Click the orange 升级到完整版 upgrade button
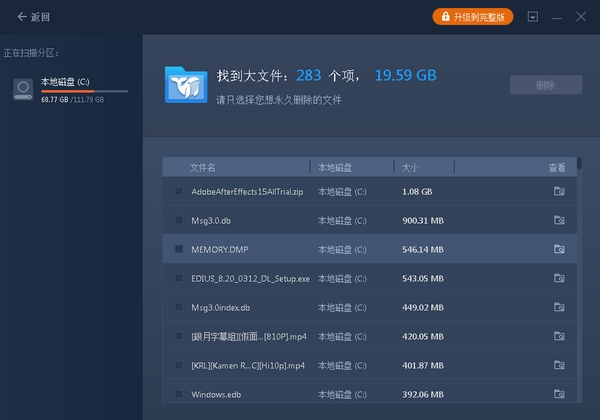Image resolution: width=600 pixels, height=420 pixels. [x=473, y=17]
